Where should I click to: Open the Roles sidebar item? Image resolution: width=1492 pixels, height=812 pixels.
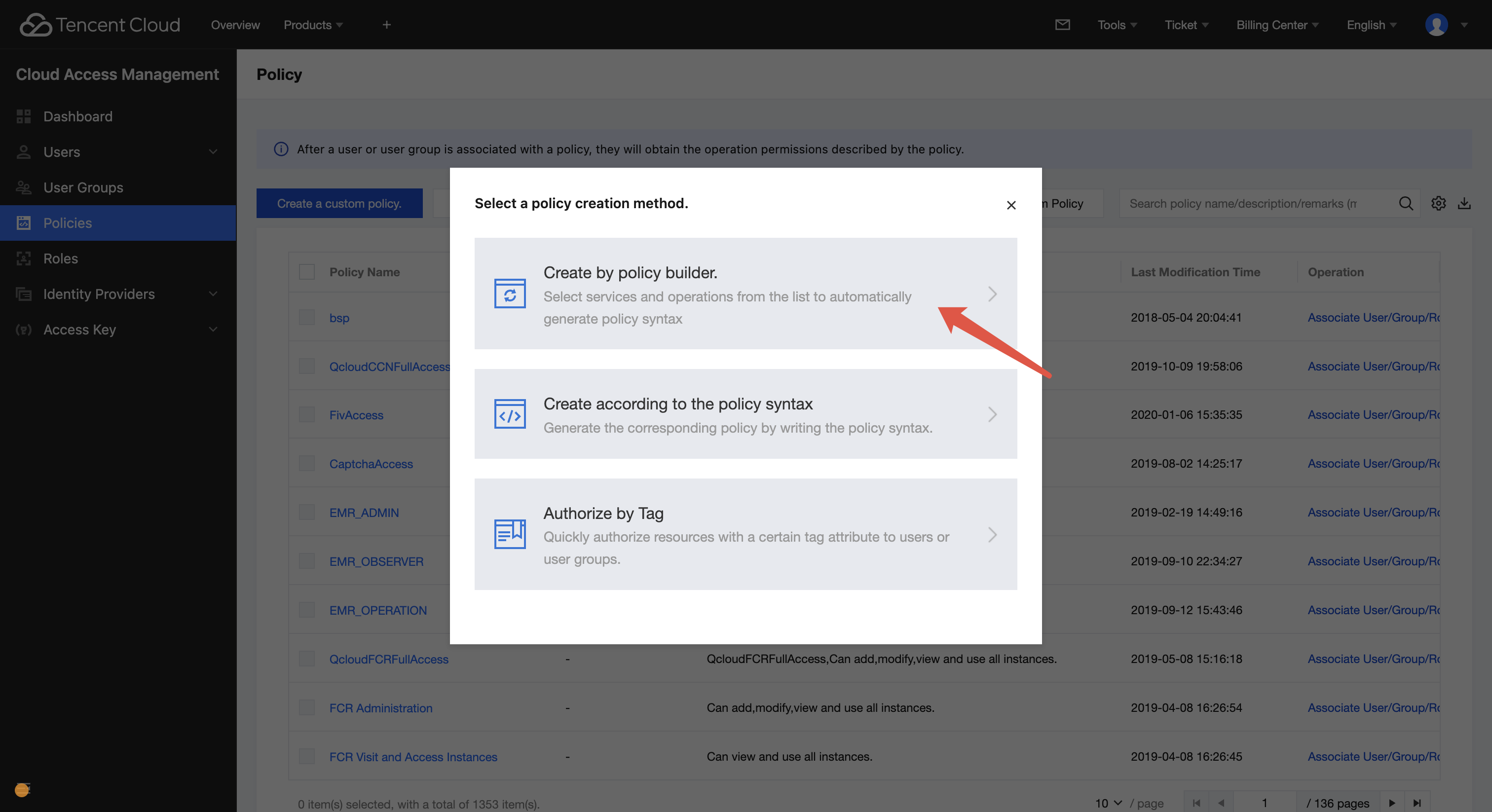point(60,258)
